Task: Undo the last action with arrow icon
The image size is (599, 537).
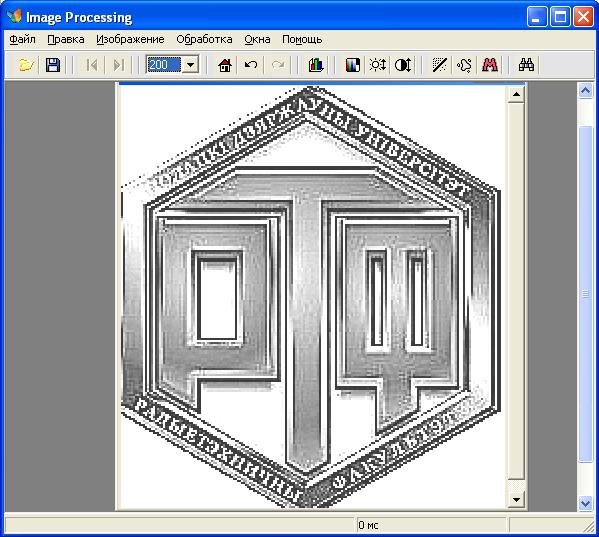Action: tap(251, 65)
